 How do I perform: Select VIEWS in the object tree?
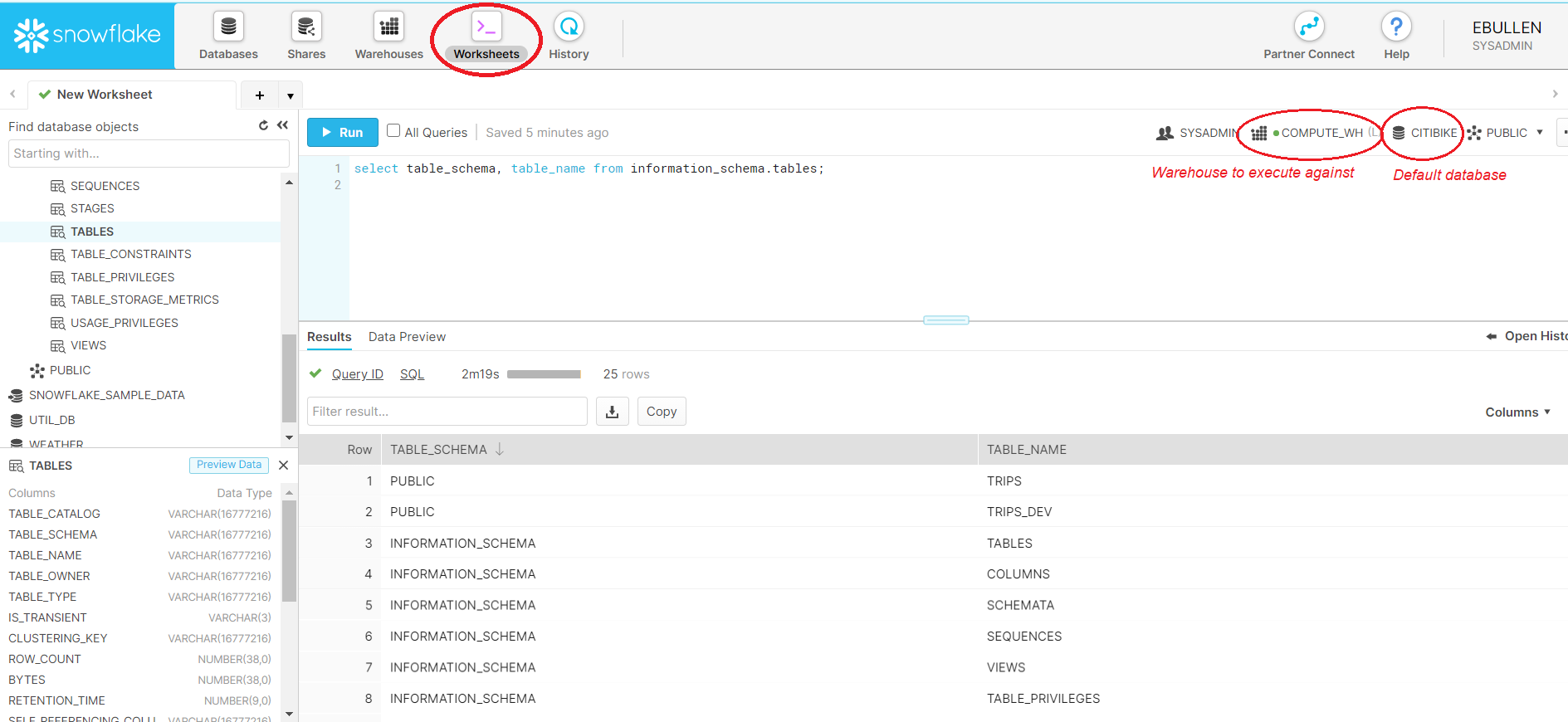pyautogui.click(x=88, y=346)
